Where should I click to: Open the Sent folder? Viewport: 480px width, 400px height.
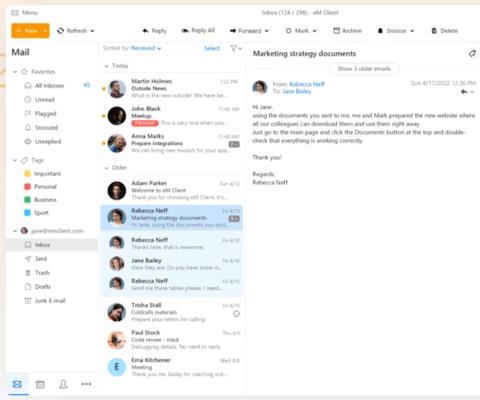52,259
